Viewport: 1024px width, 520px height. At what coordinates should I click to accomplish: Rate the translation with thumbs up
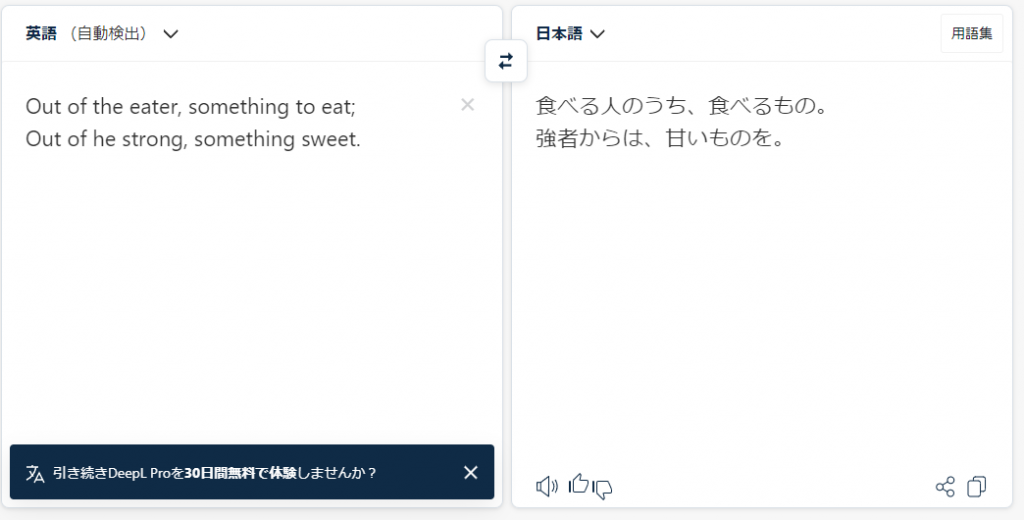click(x=579, y=485)
